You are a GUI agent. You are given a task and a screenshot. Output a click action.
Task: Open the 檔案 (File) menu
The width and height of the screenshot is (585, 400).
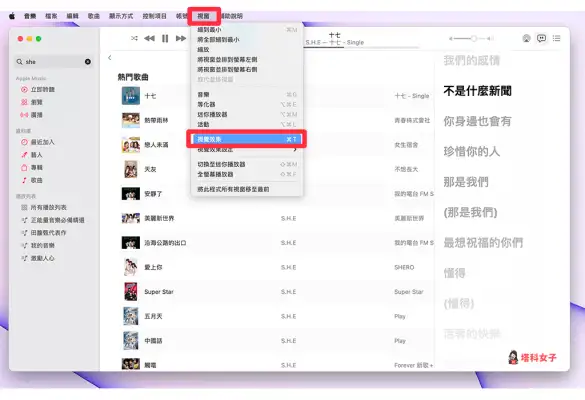51,16
